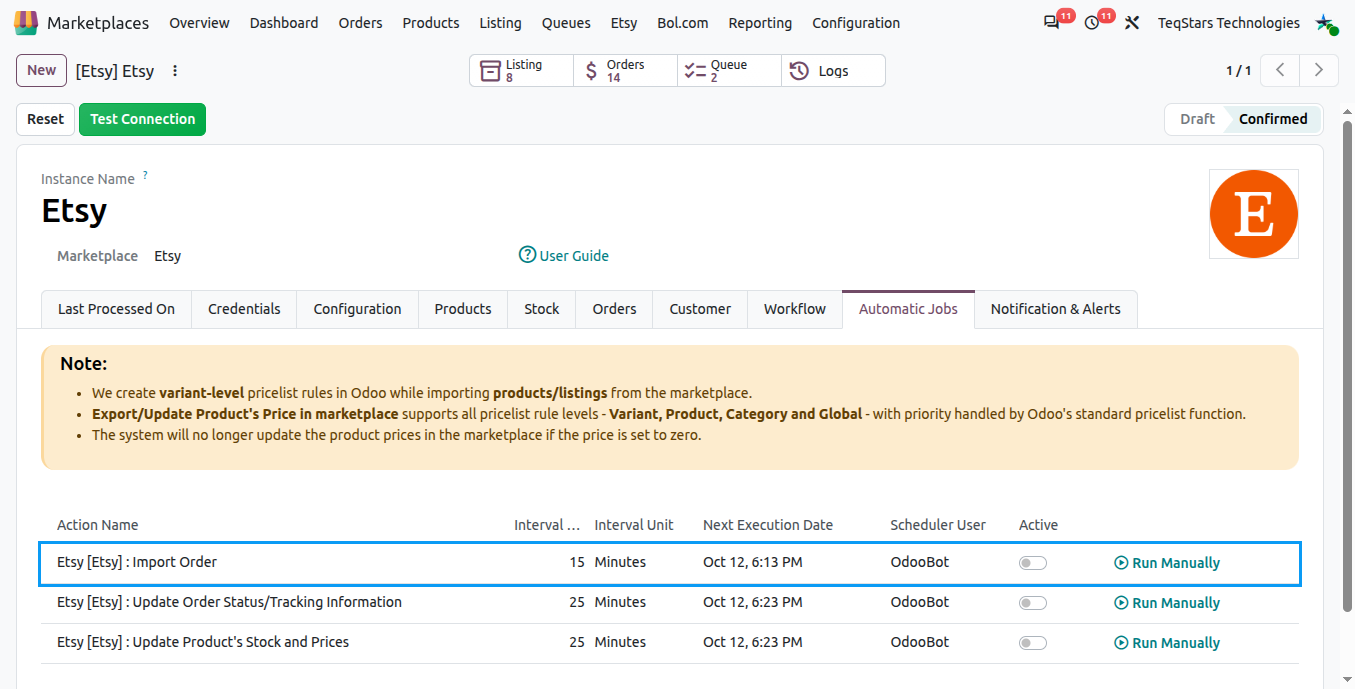The width and height of the screenshot is (1355, 689).
Task: Sort by Action Name column header
Action: point(98,525)
